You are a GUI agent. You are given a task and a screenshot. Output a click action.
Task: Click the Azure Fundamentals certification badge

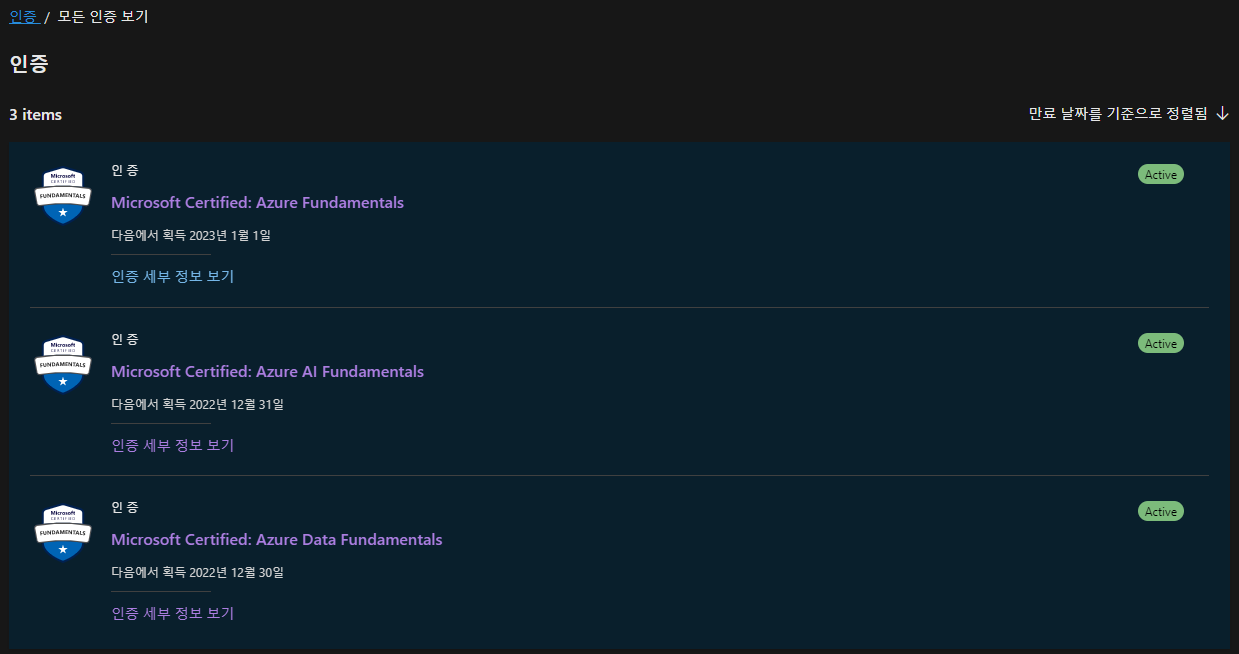click(x=63, y=195)
